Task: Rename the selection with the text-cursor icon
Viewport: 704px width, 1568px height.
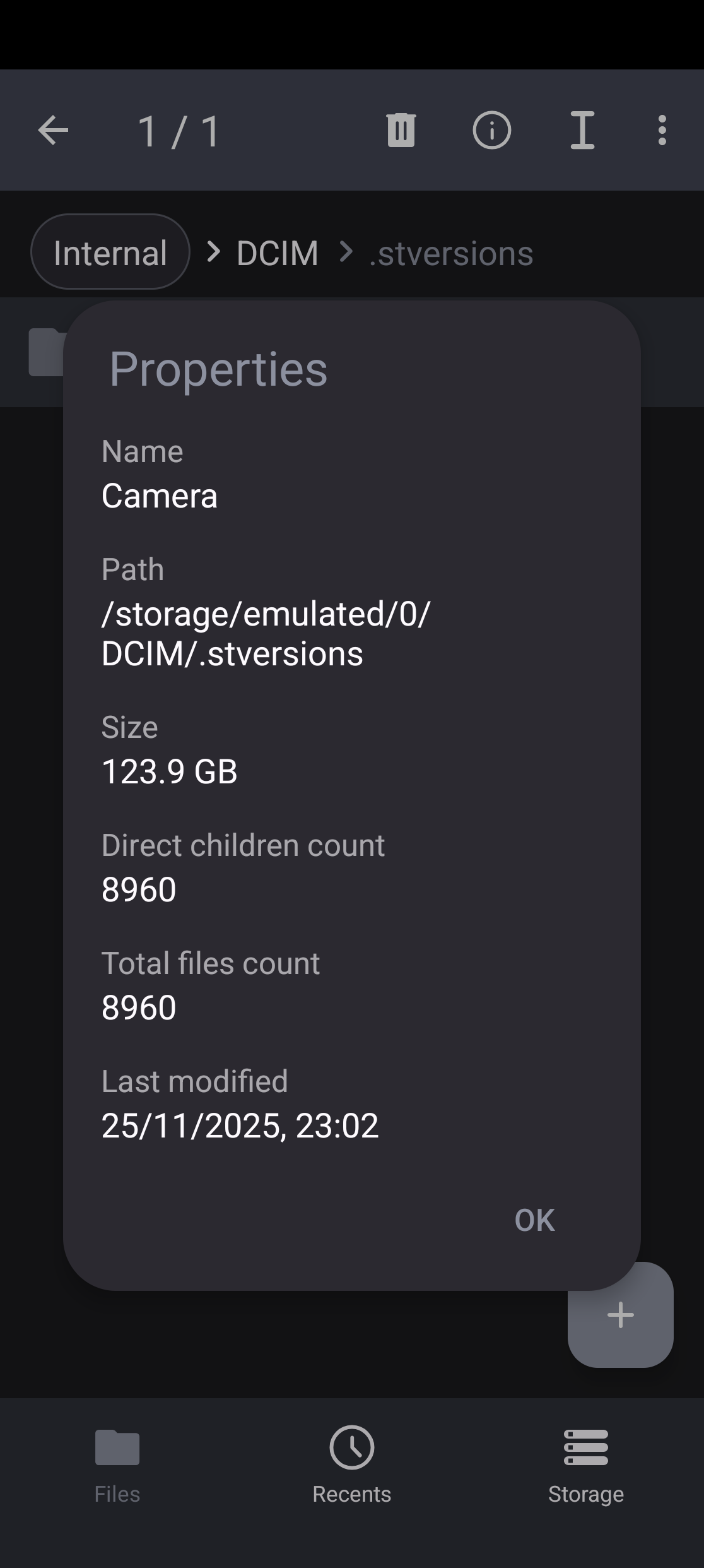Action: click(x=582, y=131)
